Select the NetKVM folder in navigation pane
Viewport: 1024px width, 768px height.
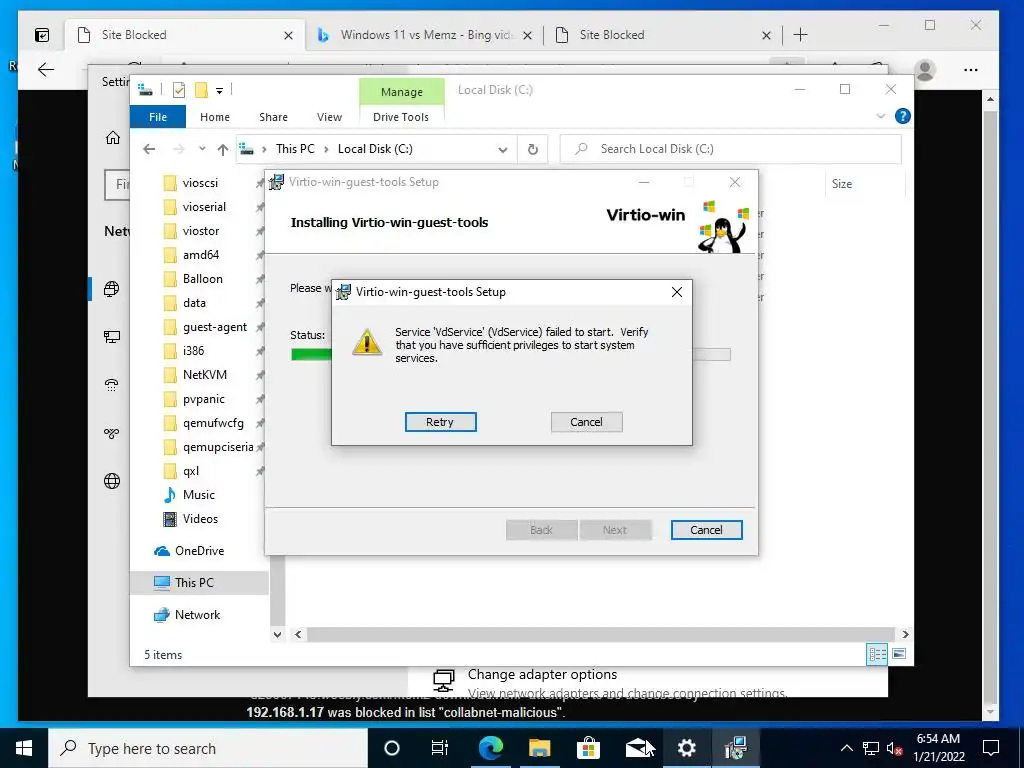204,375
